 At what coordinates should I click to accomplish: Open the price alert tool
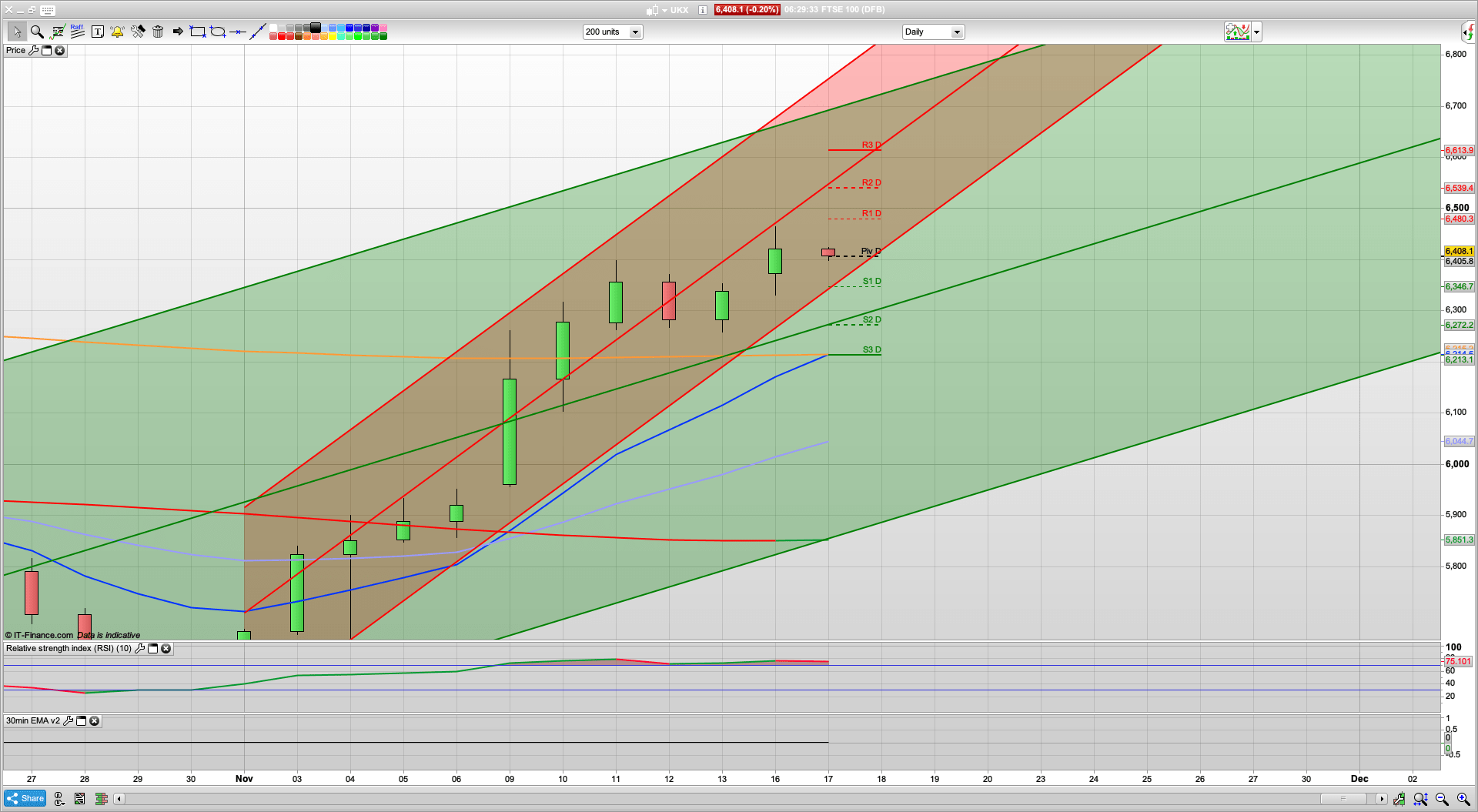116,32
